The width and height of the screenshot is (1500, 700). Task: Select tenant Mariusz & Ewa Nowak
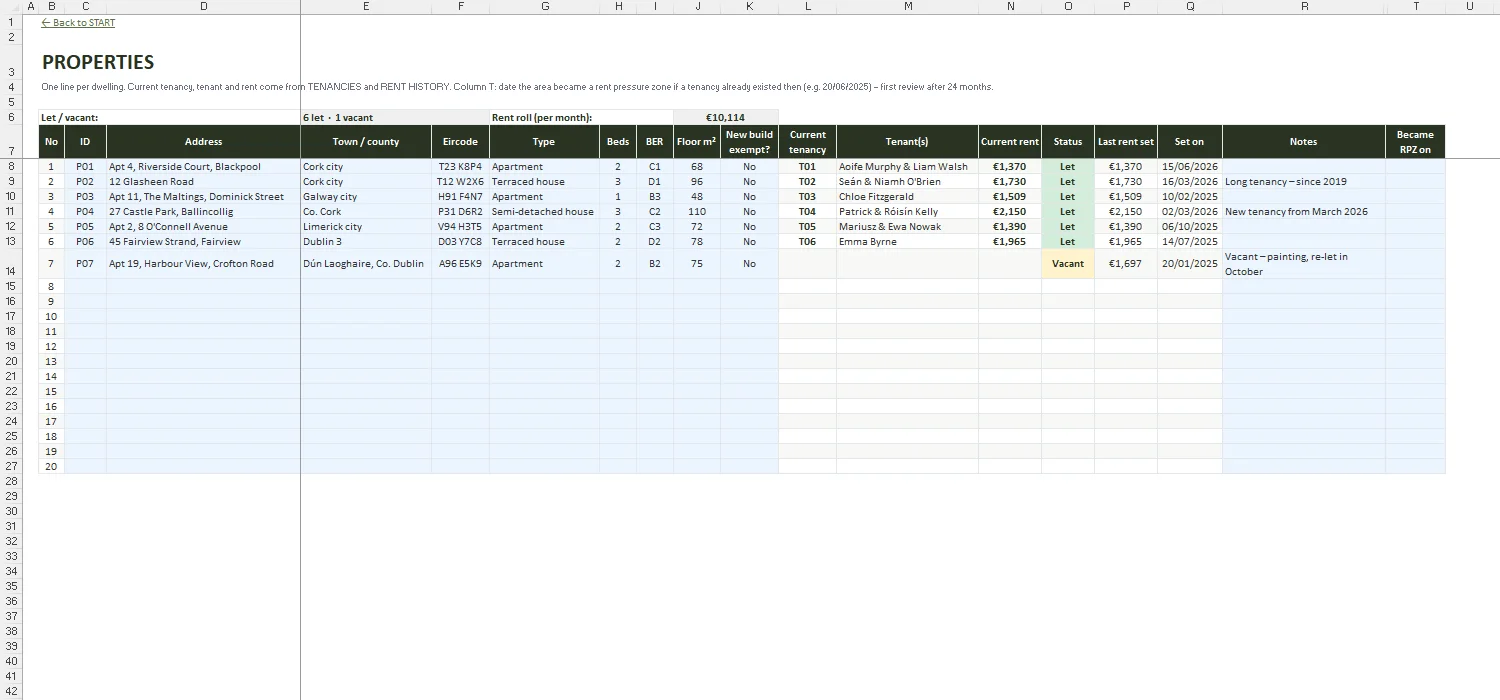(907, 227)
